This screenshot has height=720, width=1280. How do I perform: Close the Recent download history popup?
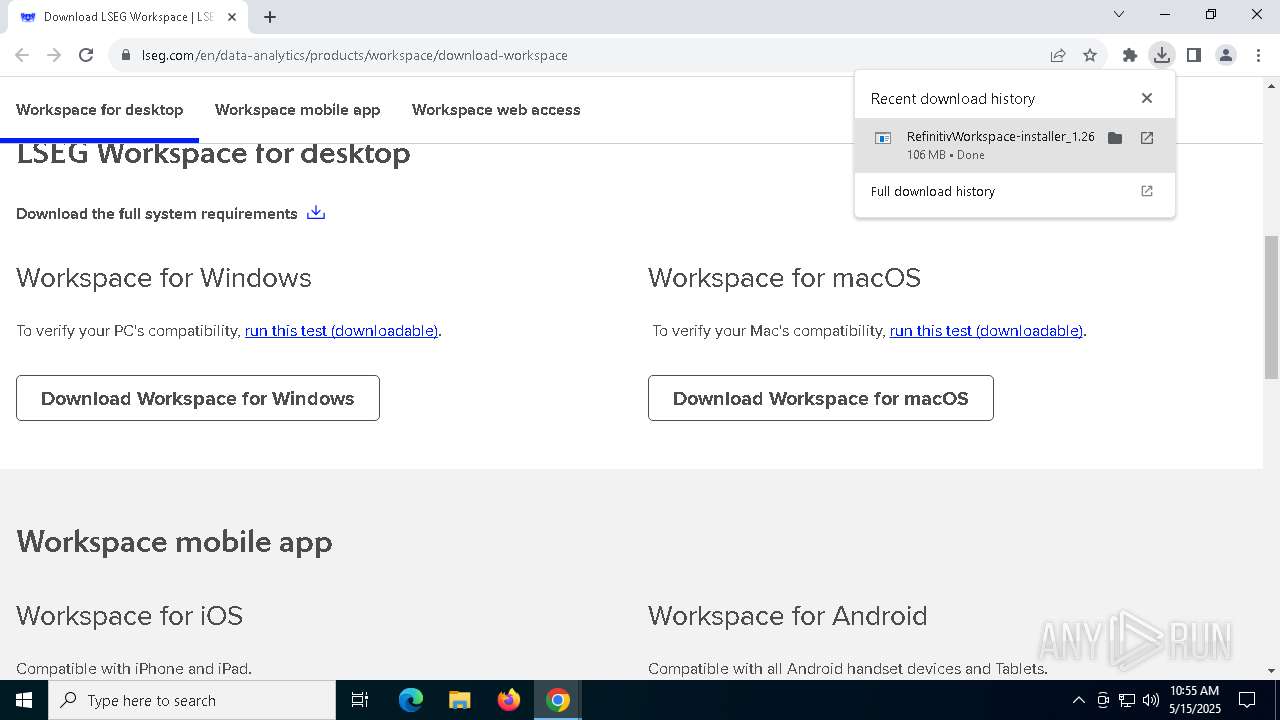pyautogui.click(x=1147, y=98)
